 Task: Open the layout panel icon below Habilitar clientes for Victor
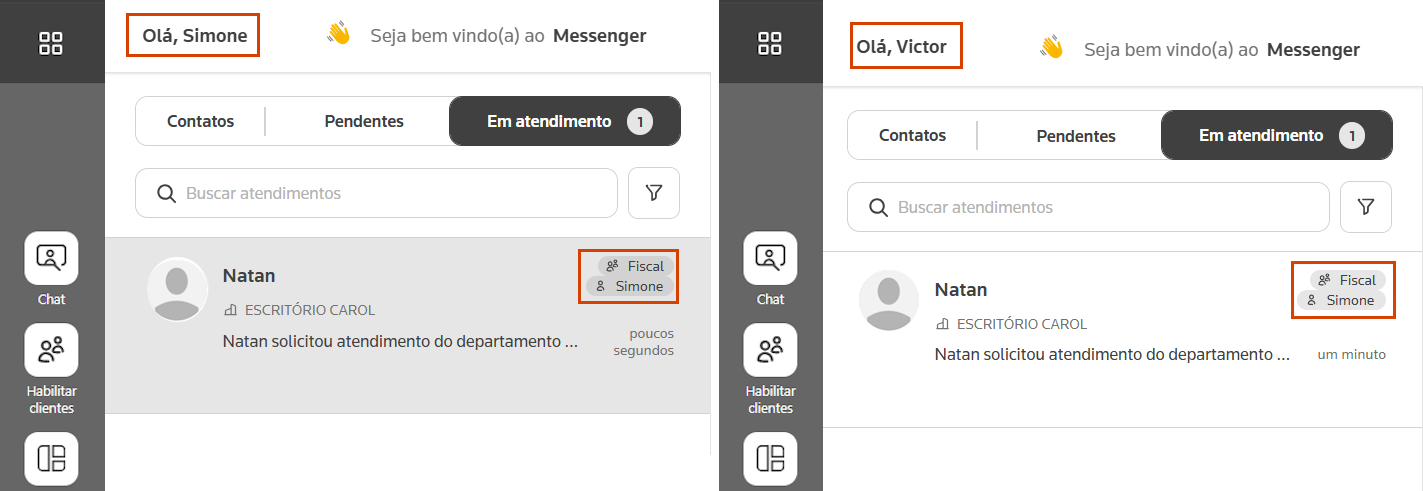(770, 458)
